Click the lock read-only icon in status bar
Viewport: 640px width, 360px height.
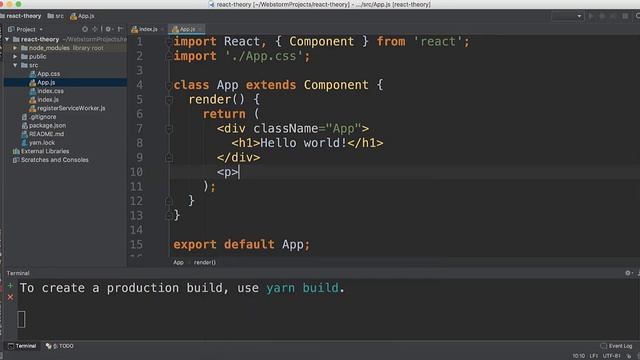click(x=629, y=356)
